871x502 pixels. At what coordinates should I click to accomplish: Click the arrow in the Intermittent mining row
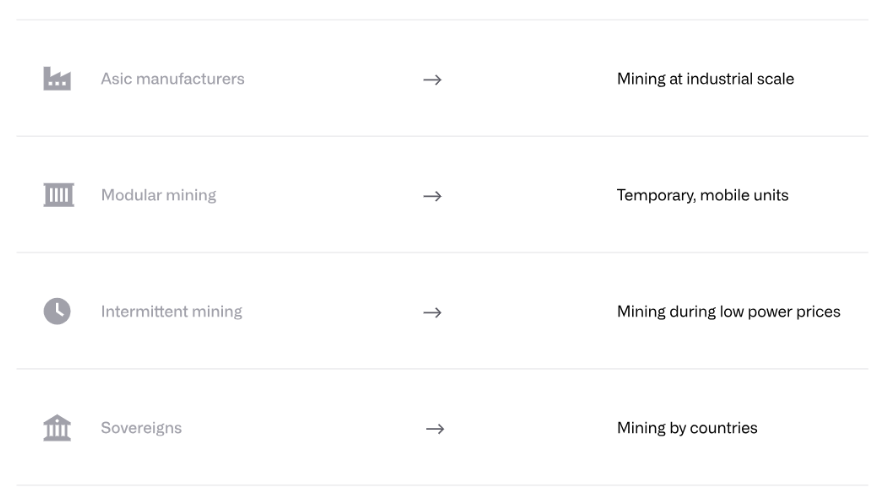point(432,312)
